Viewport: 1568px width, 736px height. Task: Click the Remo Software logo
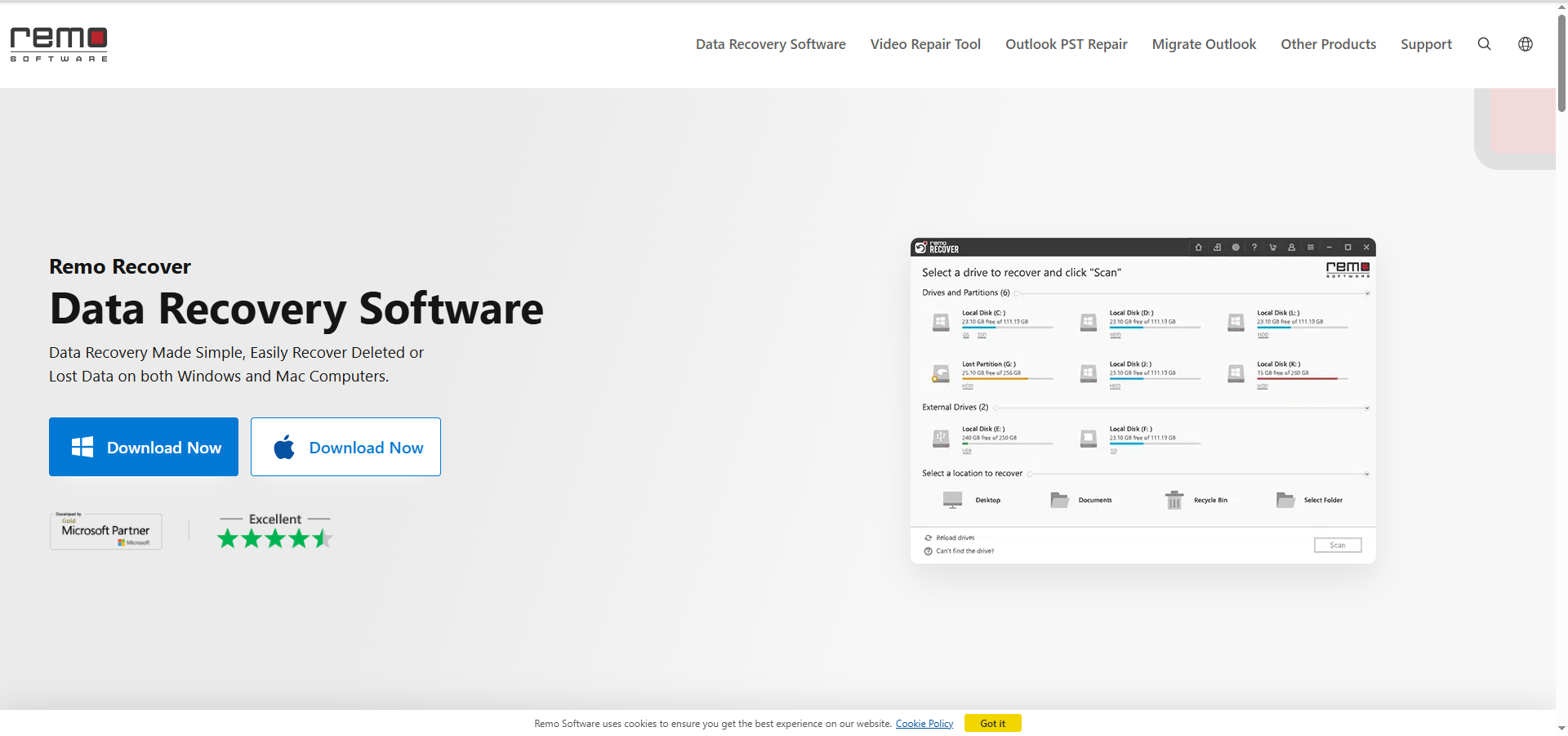point(59,44)
